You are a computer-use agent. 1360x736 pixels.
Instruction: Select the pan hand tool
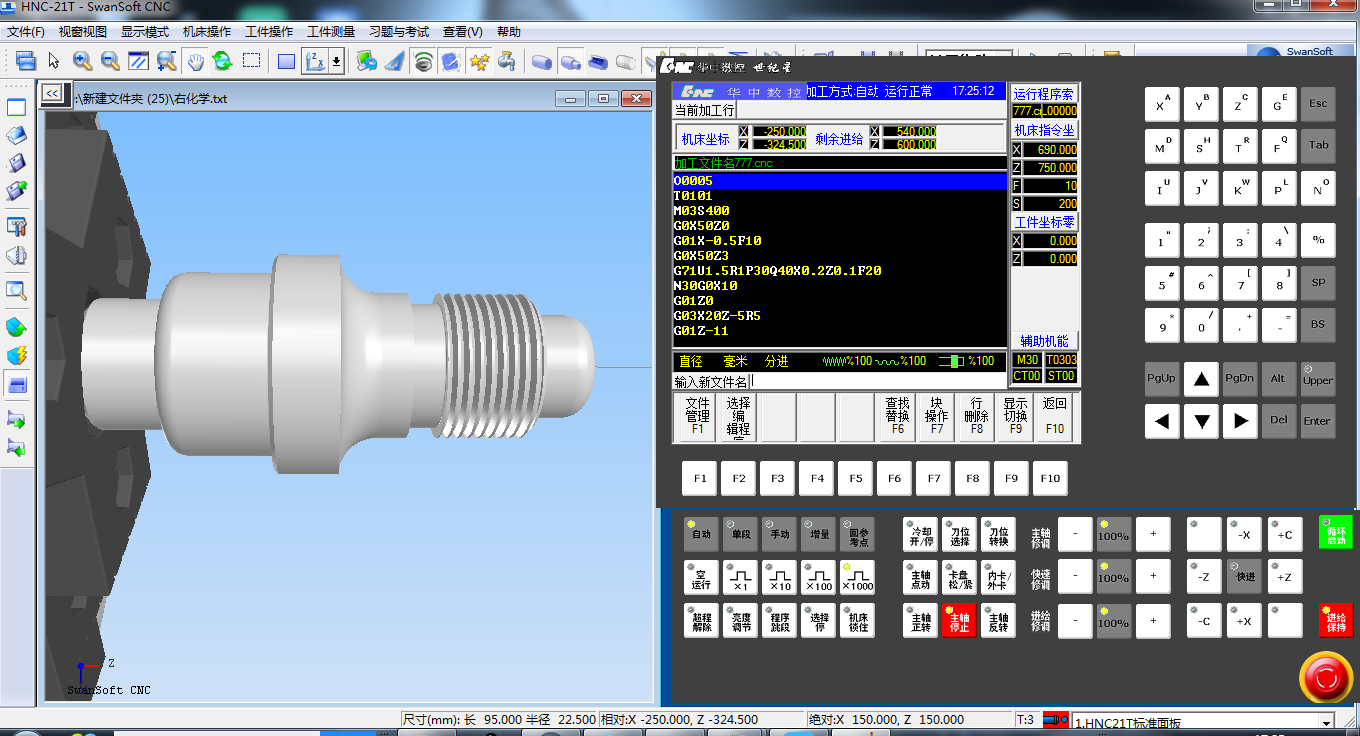pos(195,61)
